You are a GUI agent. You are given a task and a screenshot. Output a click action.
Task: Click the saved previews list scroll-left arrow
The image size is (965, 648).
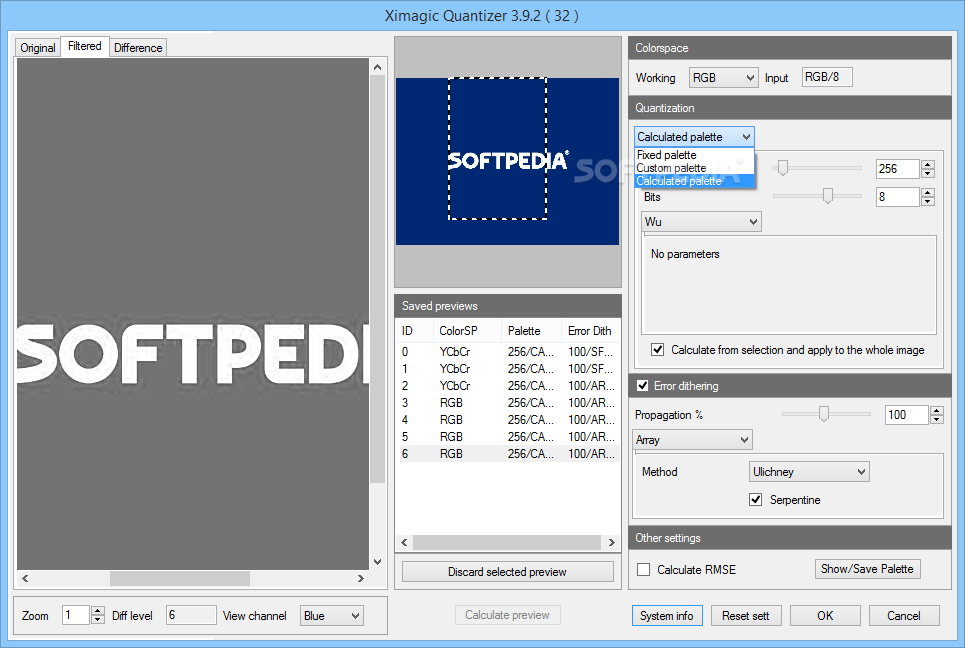(404, 542)
